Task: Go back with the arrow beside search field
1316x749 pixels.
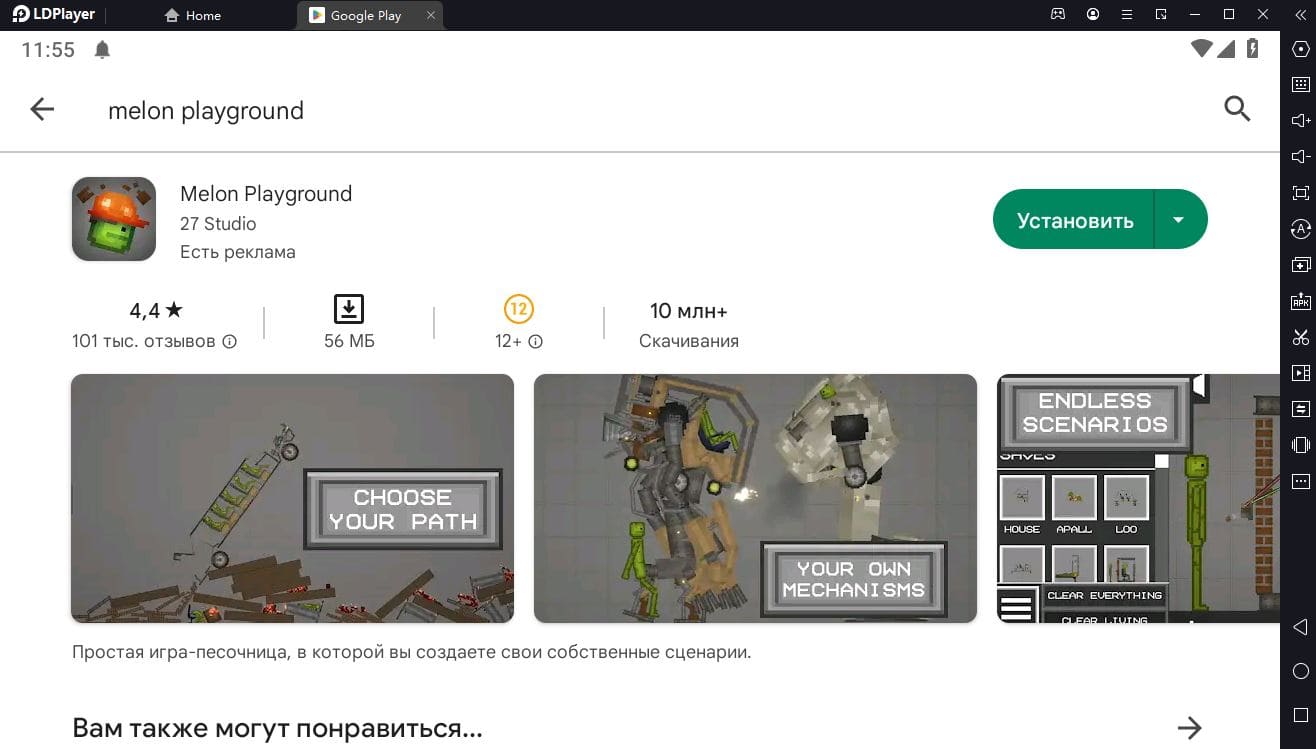Action: (x=42, y=110)
